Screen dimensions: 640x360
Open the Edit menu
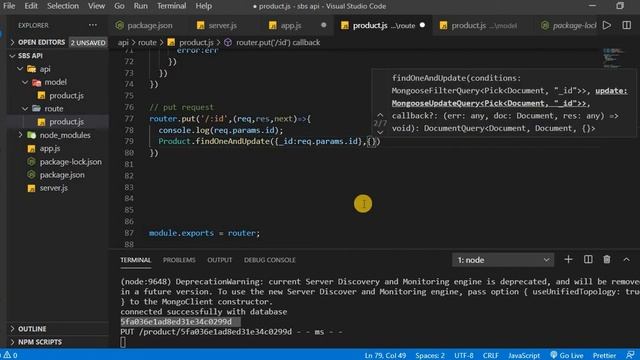(31, 6)
